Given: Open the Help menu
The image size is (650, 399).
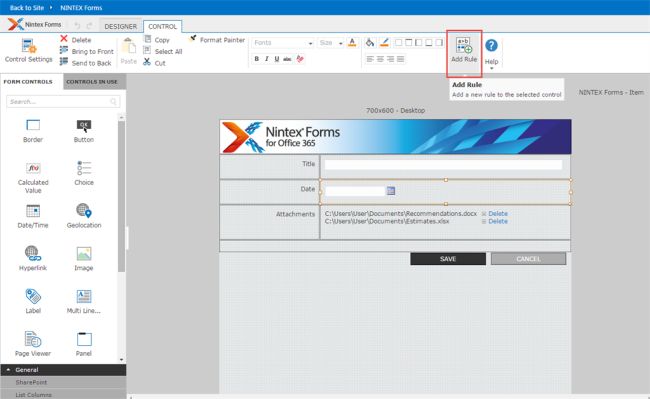Looking at the screenshot, I should click(491, 53).
